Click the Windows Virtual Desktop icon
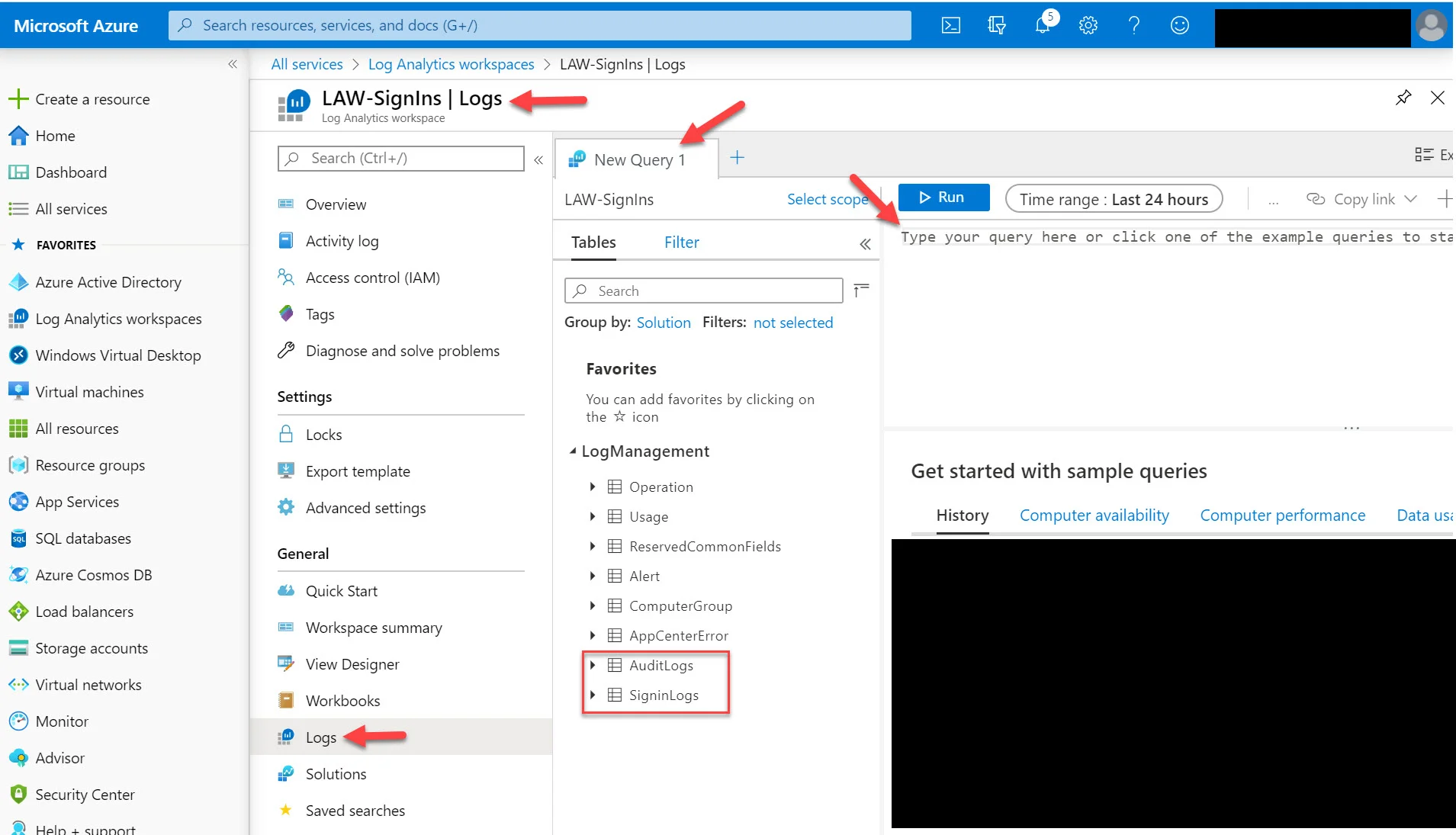Image resolution: width=1456 pixels, height=835 pixels. tap(18, 355)
